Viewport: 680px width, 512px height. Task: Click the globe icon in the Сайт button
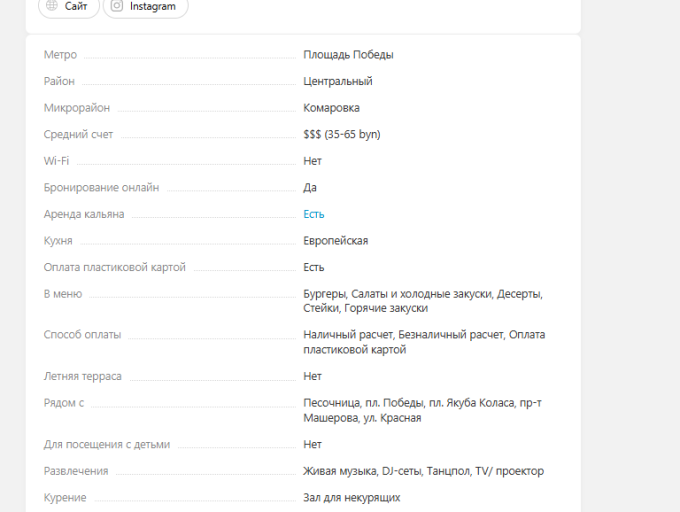[x=52, y=6]
